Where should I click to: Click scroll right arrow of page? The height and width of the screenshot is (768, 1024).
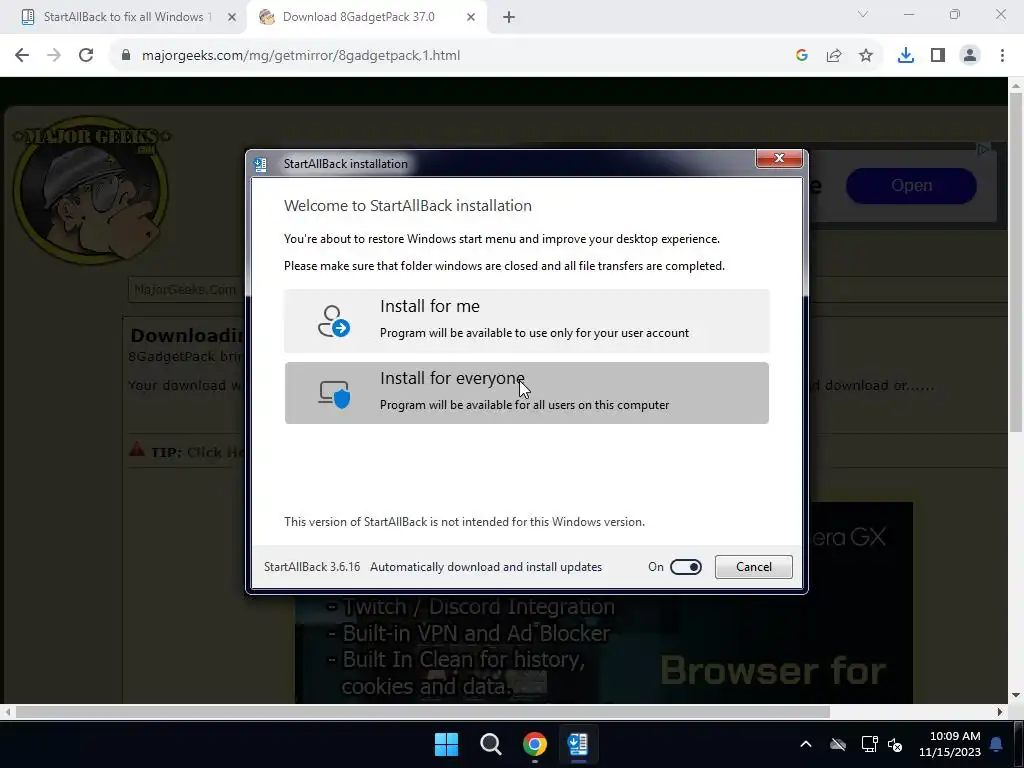coord(1000,712)
